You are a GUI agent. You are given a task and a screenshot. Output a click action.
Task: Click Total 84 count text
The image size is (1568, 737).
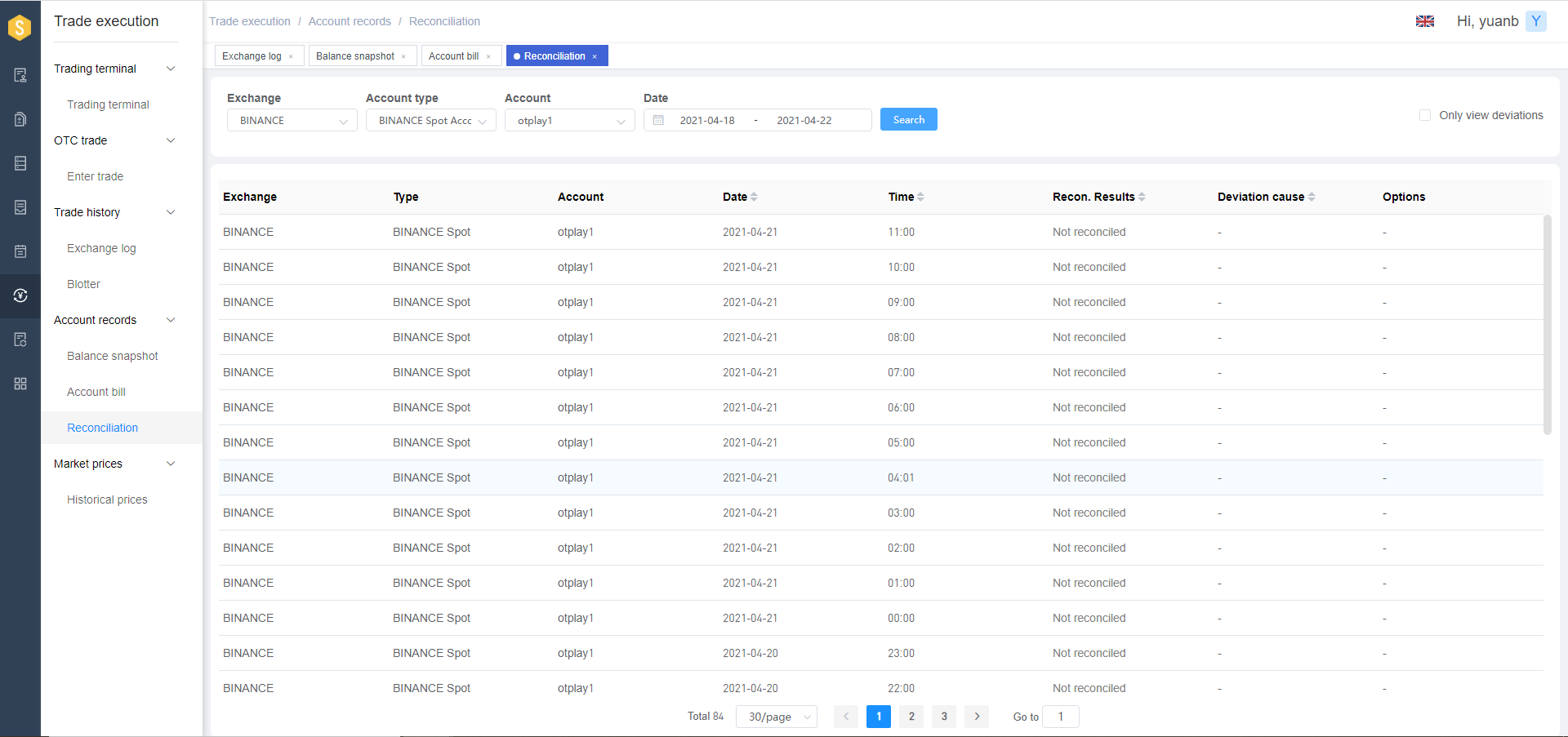[x=706, y=716]
